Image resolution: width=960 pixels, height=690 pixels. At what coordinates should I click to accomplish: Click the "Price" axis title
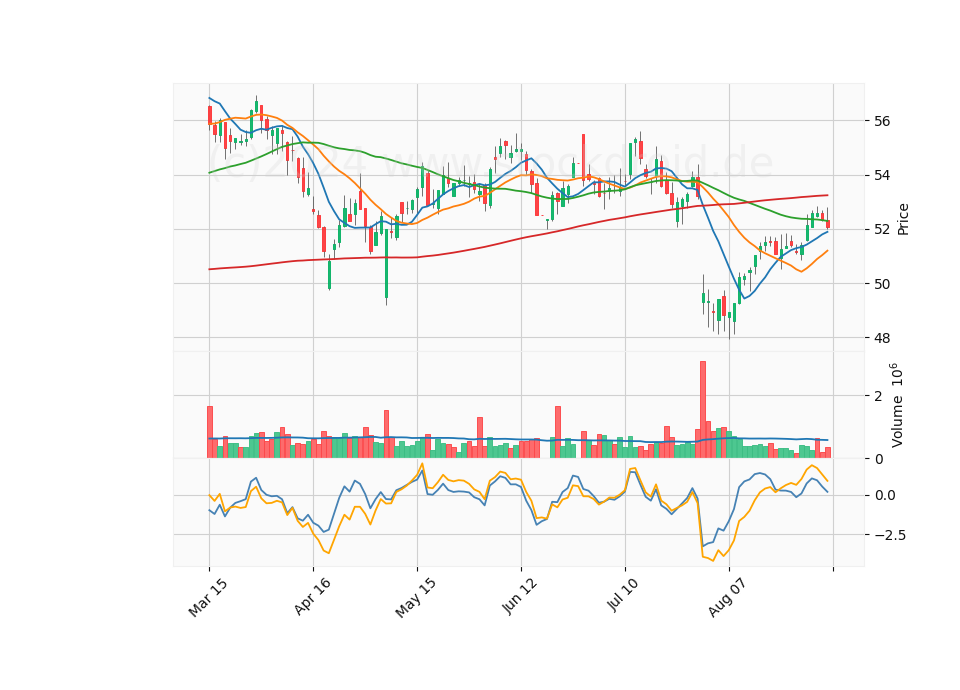903,219
